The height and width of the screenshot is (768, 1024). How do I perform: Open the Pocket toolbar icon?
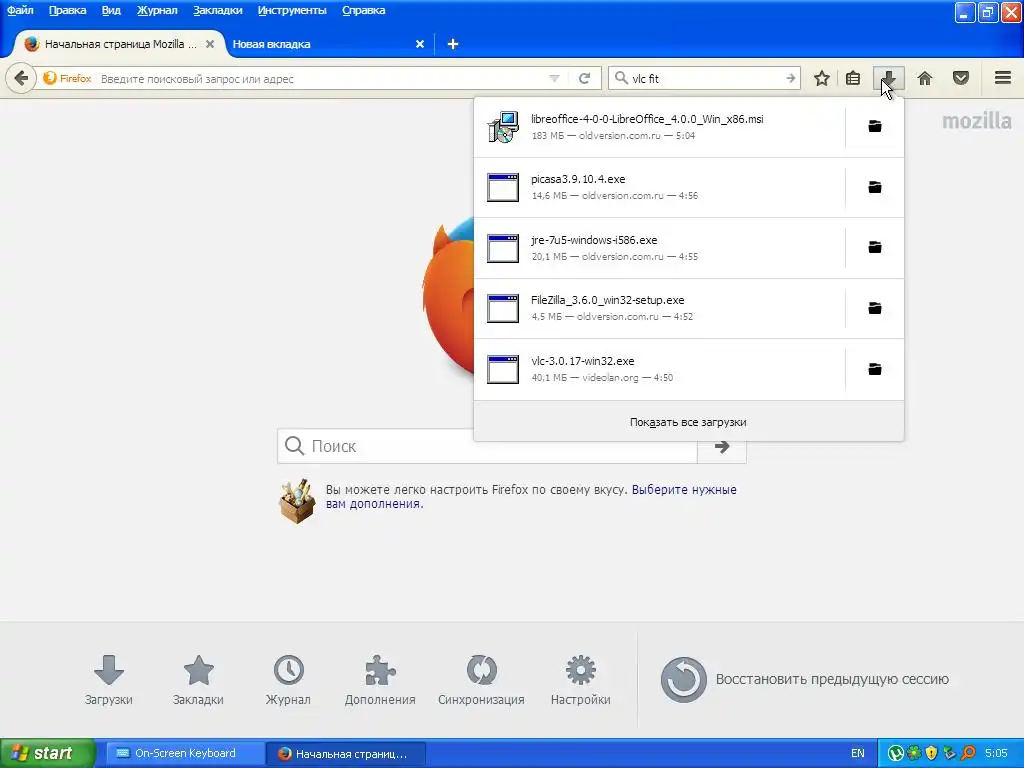[x=961, y=78]
